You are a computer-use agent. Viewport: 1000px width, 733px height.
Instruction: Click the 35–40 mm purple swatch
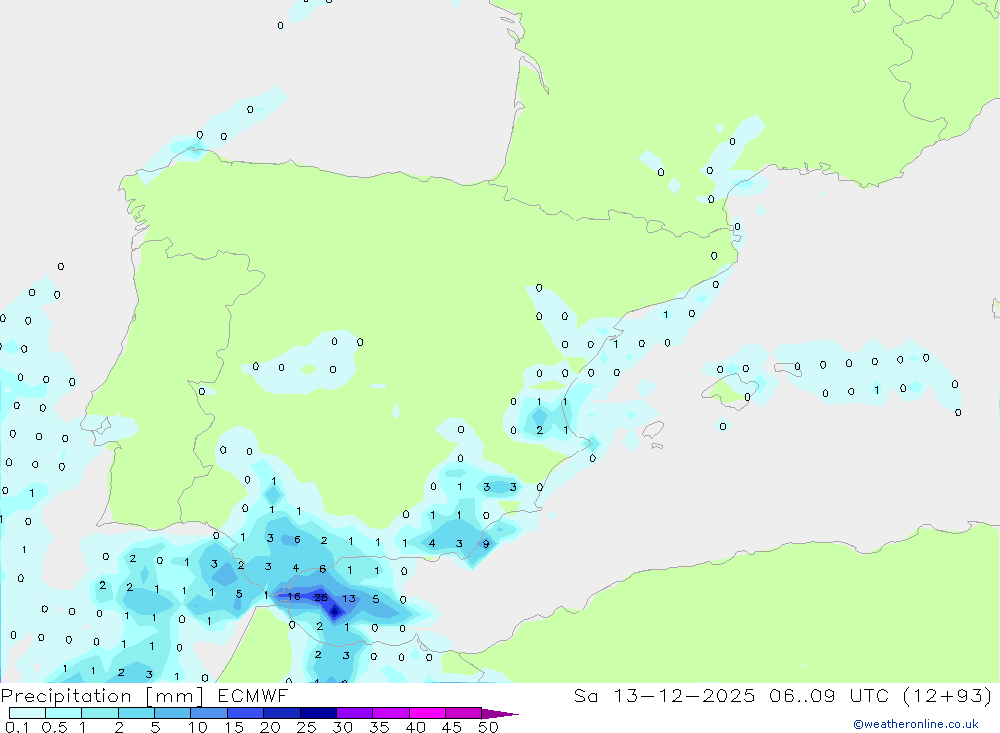(x=391, y=713)
